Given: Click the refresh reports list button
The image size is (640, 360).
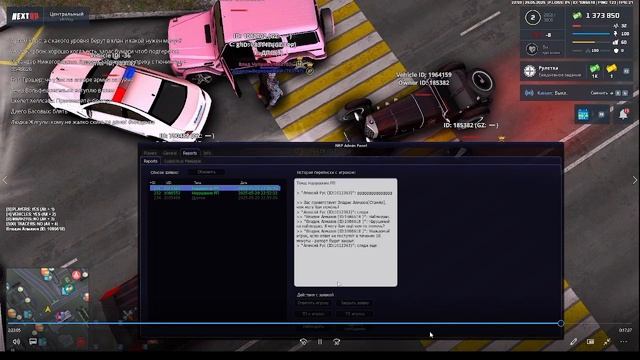Looking at the screenshot, I should 207,172.
